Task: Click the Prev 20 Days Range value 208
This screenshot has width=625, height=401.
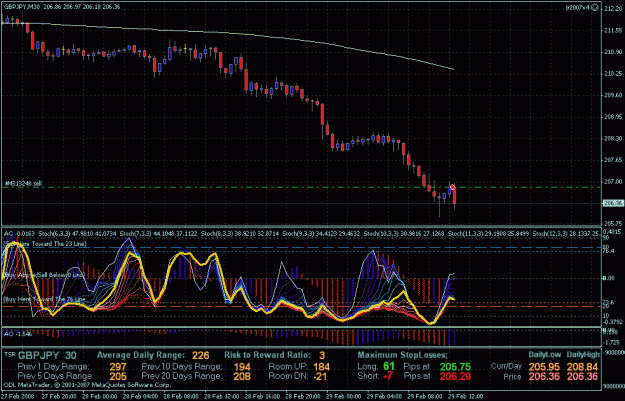Action: pyautogui.click(x=242, y=376)
